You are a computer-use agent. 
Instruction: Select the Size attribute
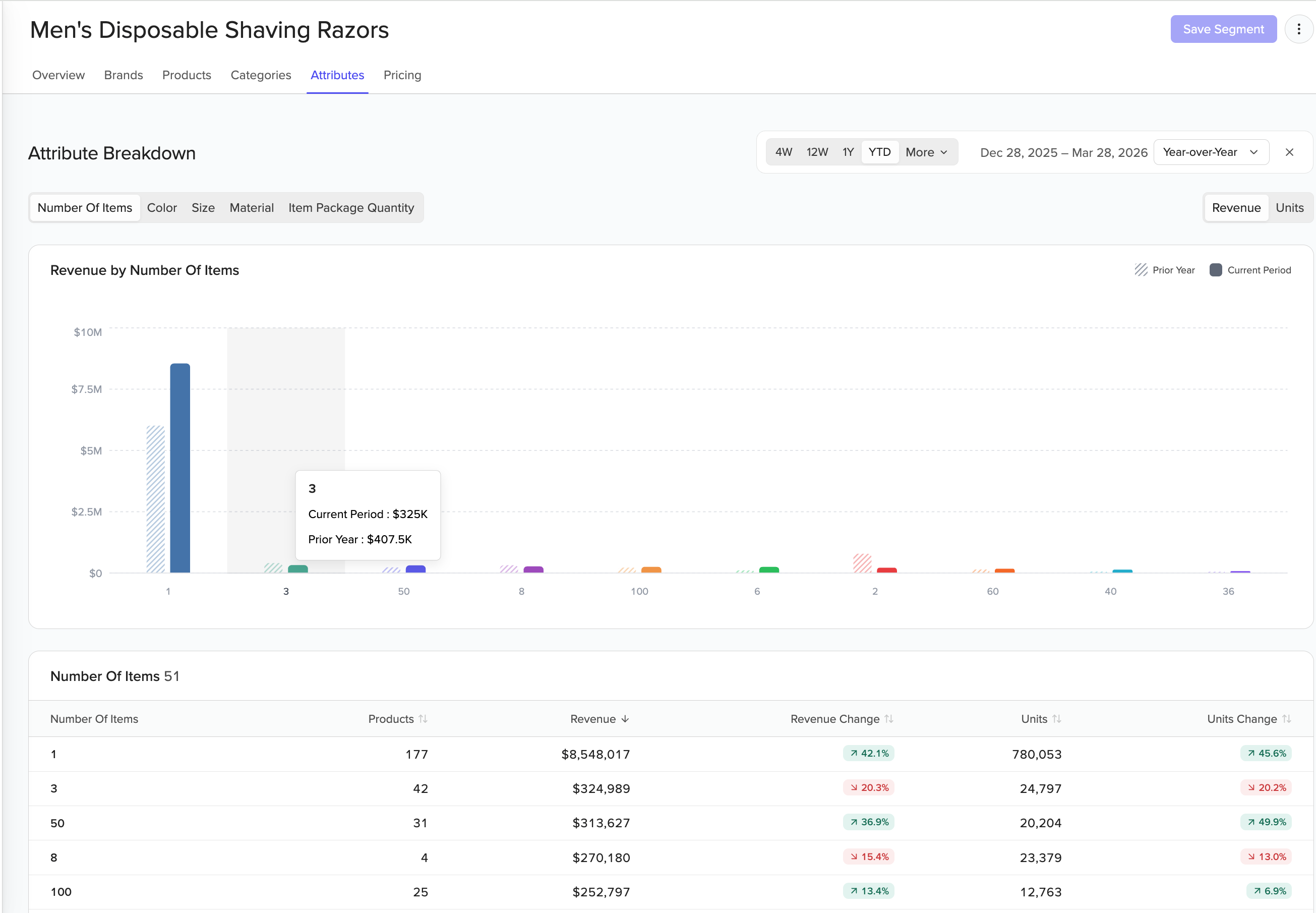[x=203, y=208]
